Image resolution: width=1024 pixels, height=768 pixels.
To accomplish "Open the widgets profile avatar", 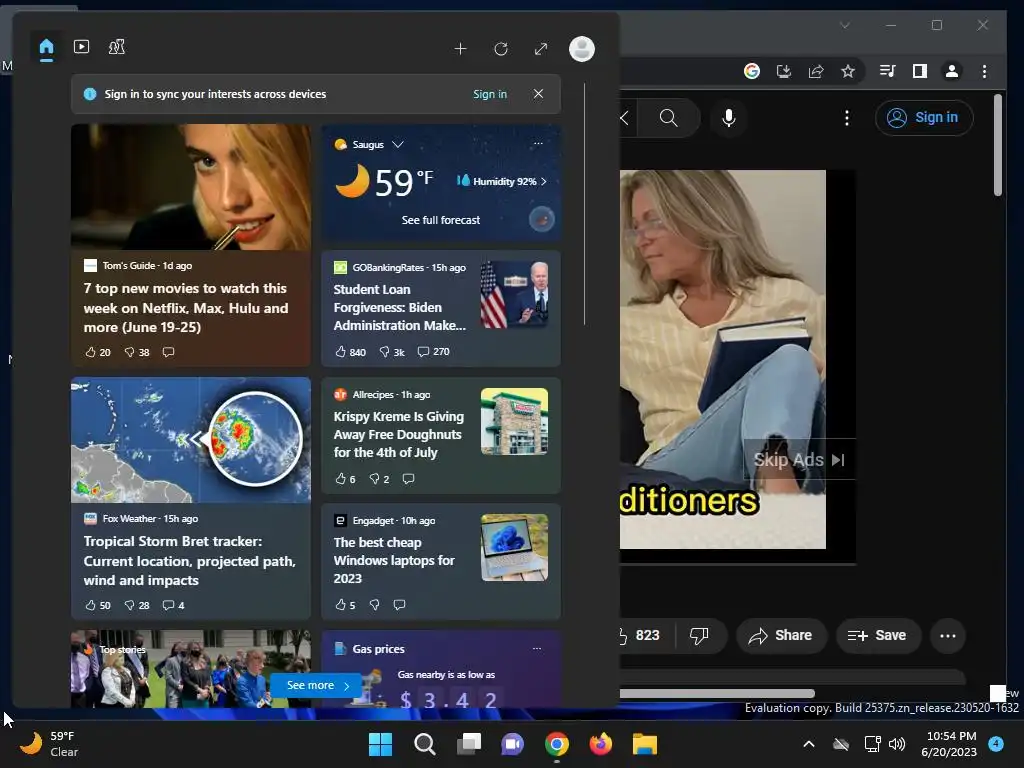I will (582, 49).
